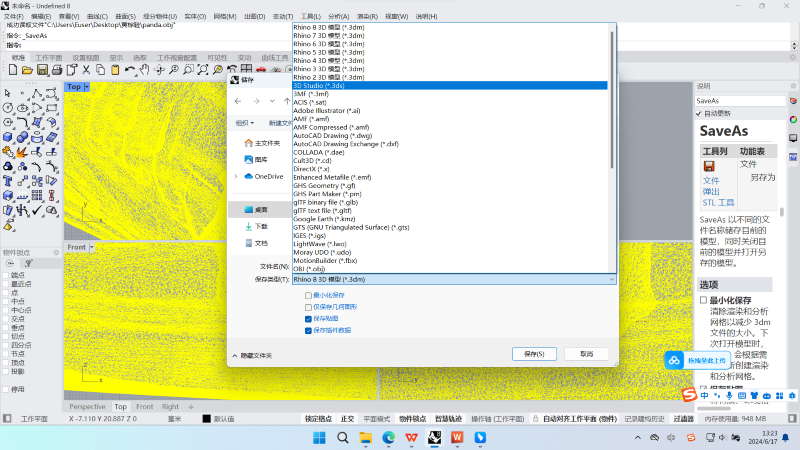Open the 曲线(C) menu
This screenshot has height=450, width=800.
pyautogui.click(x=97, y=16)
